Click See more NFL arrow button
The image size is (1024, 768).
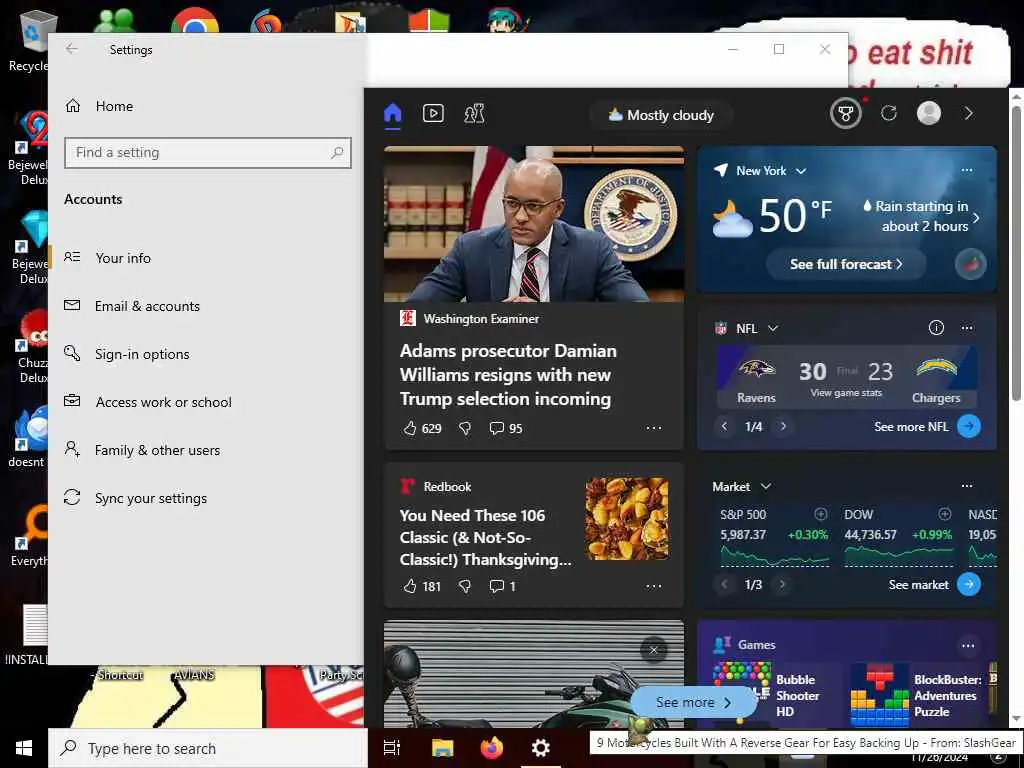tap(968, 426)
